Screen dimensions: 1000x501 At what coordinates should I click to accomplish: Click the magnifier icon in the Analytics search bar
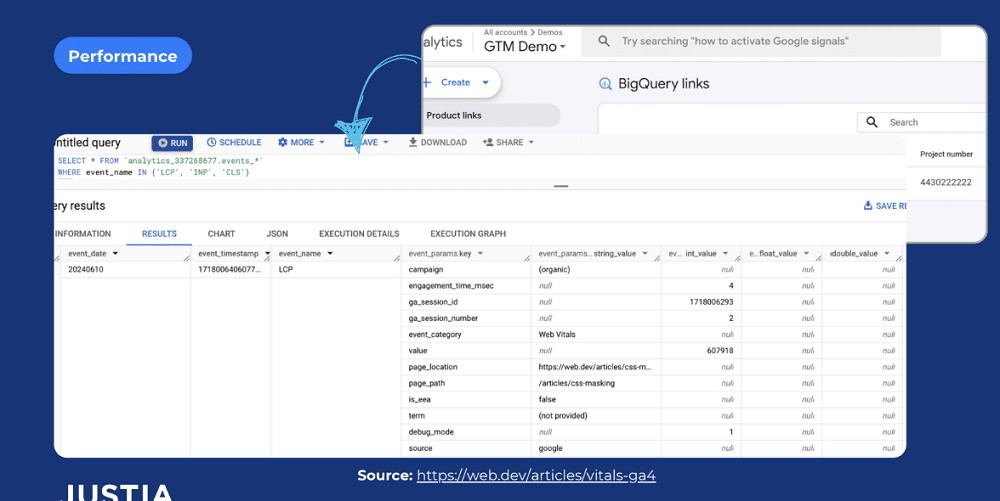[x=603, y=41]
